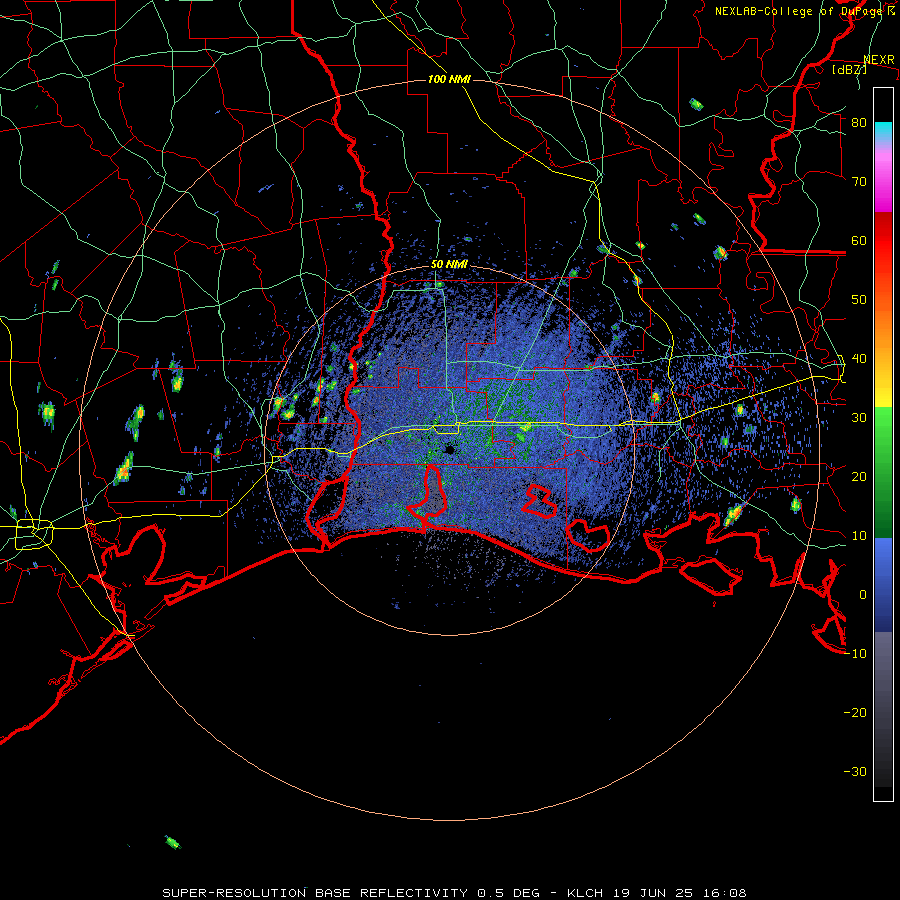Select the NEXLAB-College of DuPage header text
Viewport: 900px width, 900px height.
coord(800,11)
